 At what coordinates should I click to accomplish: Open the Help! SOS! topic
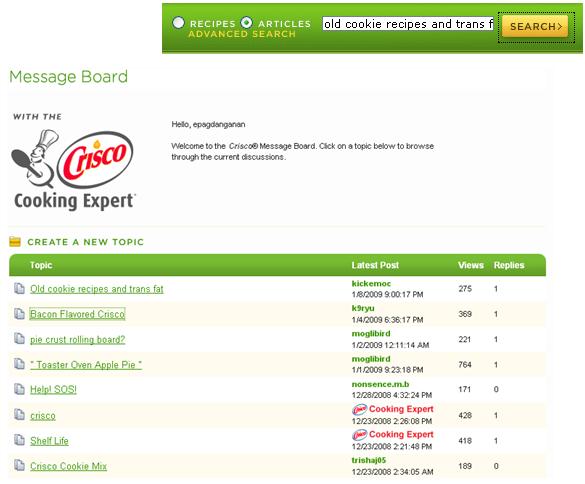pyautogui.click(x=53, y=390)
